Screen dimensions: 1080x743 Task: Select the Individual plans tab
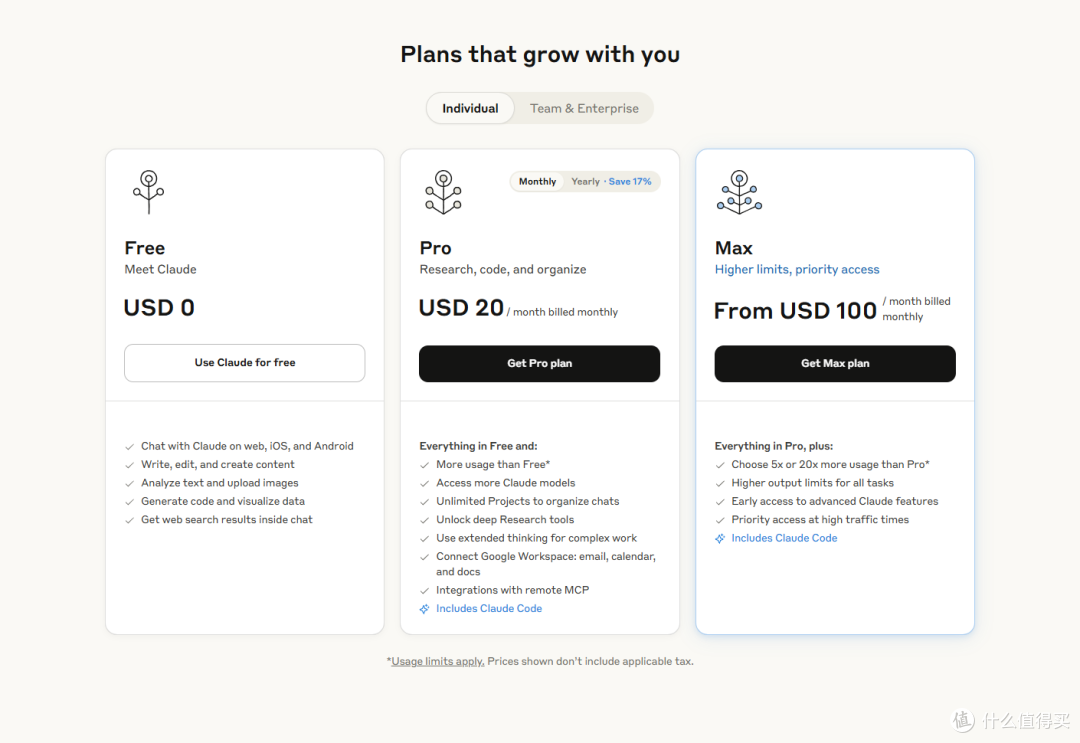470,108
